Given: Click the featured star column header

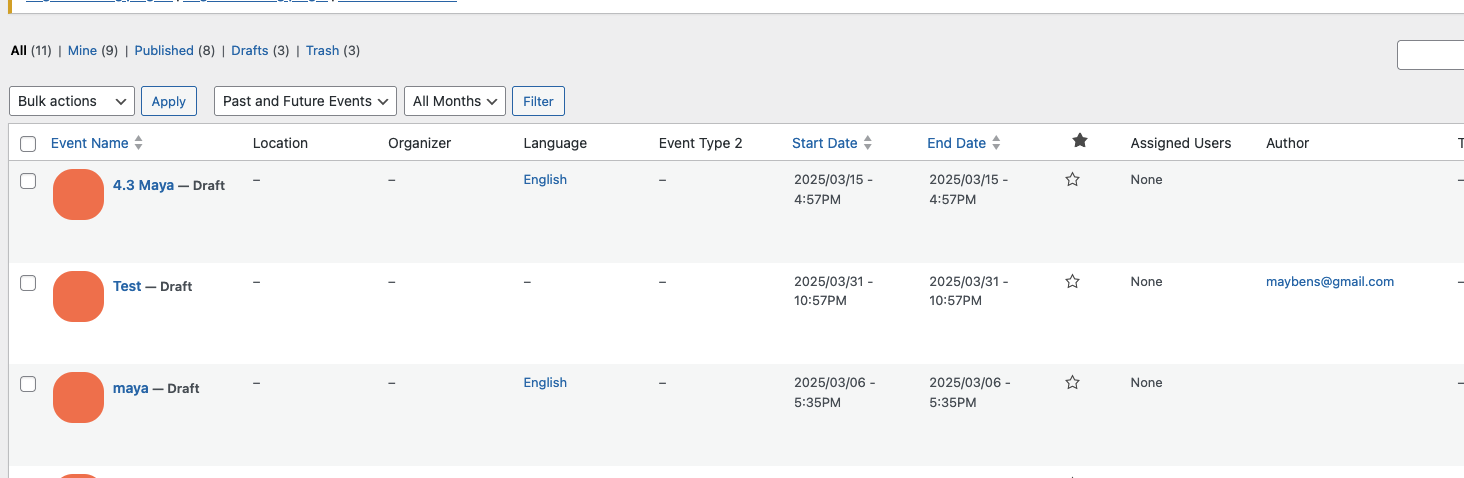Looking at the screenshot, I should tap(1080, 141).
